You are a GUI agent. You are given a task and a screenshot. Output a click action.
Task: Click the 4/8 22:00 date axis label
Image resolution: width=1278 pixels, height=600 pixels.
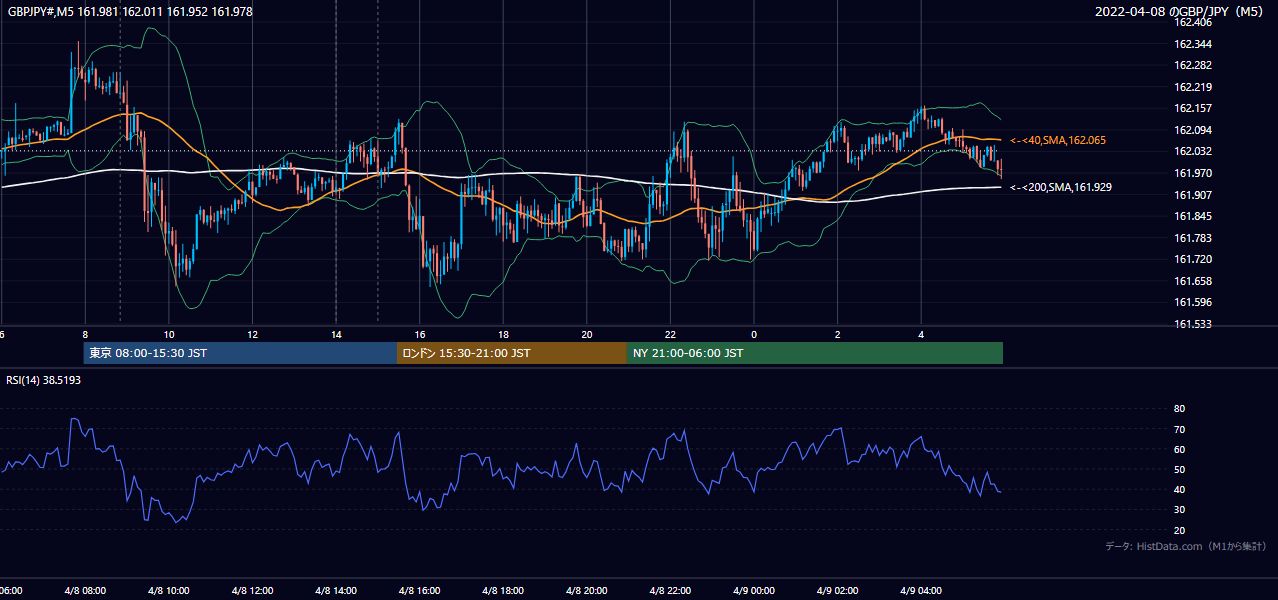point(670,591)
